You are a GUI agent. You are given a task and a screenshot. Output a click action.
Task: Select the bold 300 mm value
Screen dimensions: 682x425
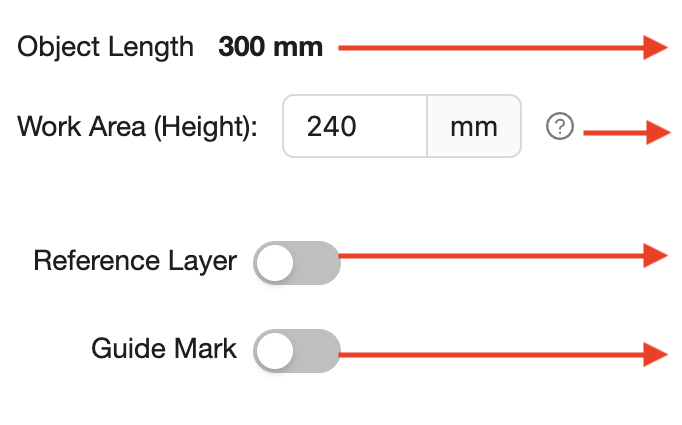pyautogui.click(x=271, y=47)
